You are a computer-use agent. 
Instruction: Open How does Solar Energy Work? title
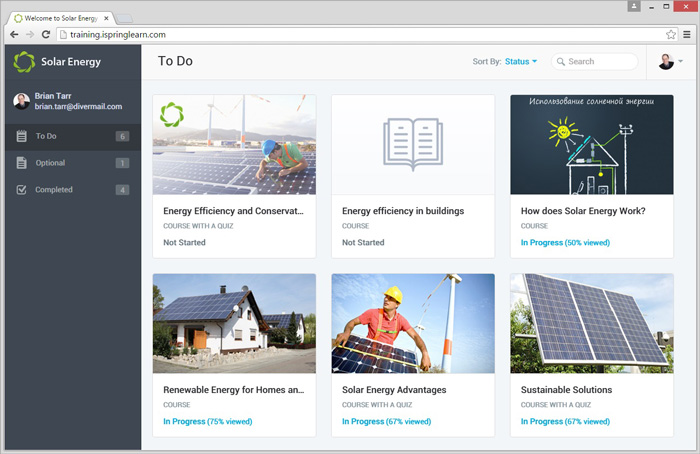(583, 211)
